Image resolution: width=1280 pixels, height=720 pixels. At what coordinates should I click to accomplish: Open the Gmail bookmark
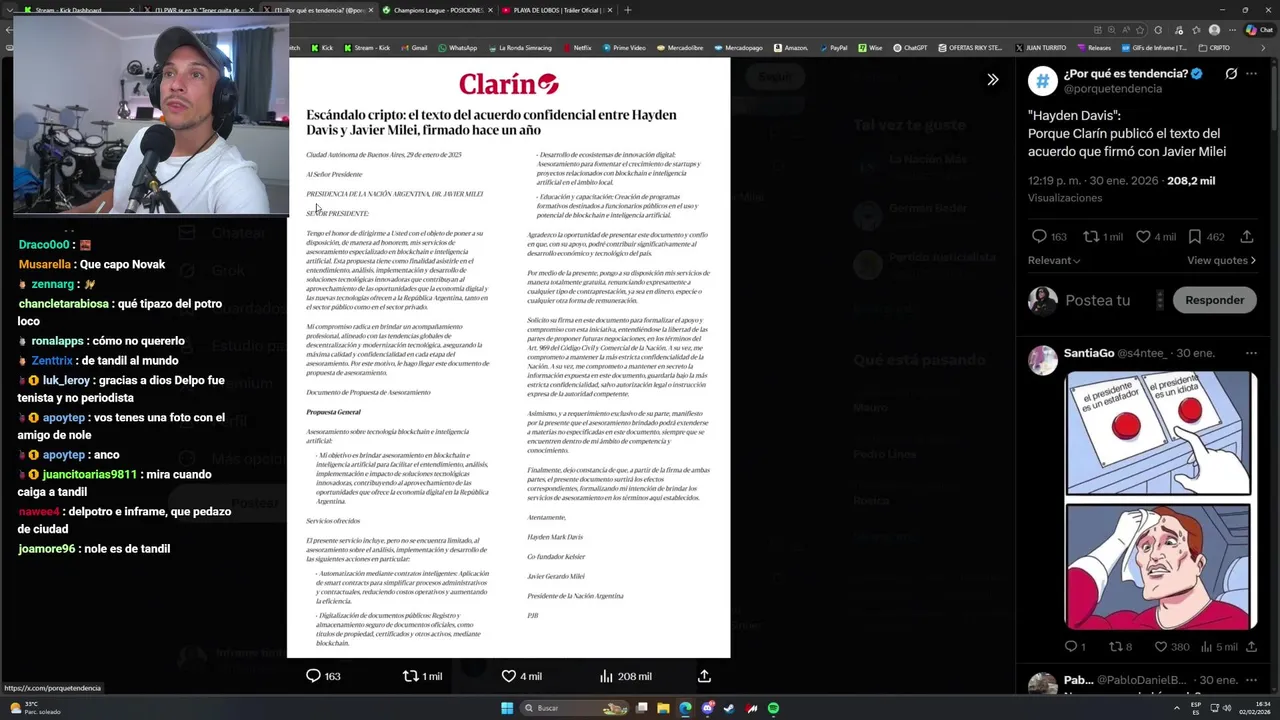414,47
